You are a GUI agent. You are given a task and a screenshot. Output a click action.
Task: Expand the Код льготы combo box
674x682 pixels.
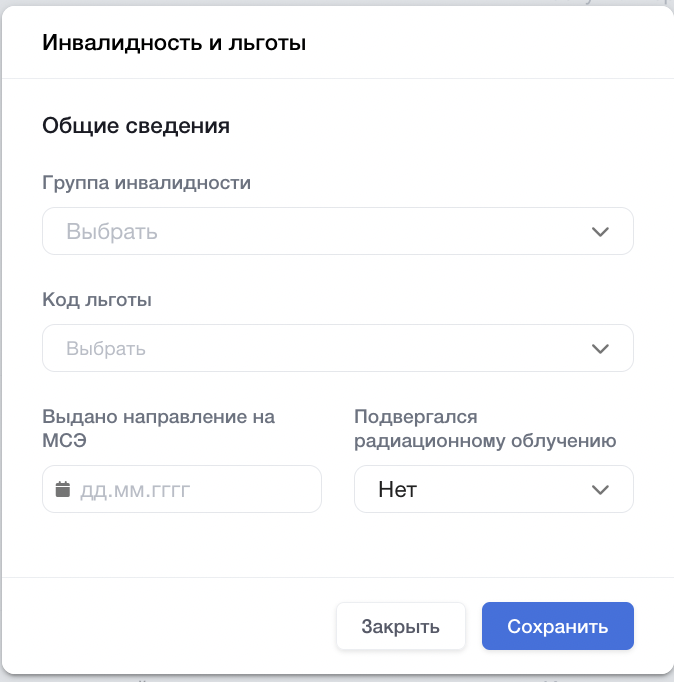[x=337, y=349]
